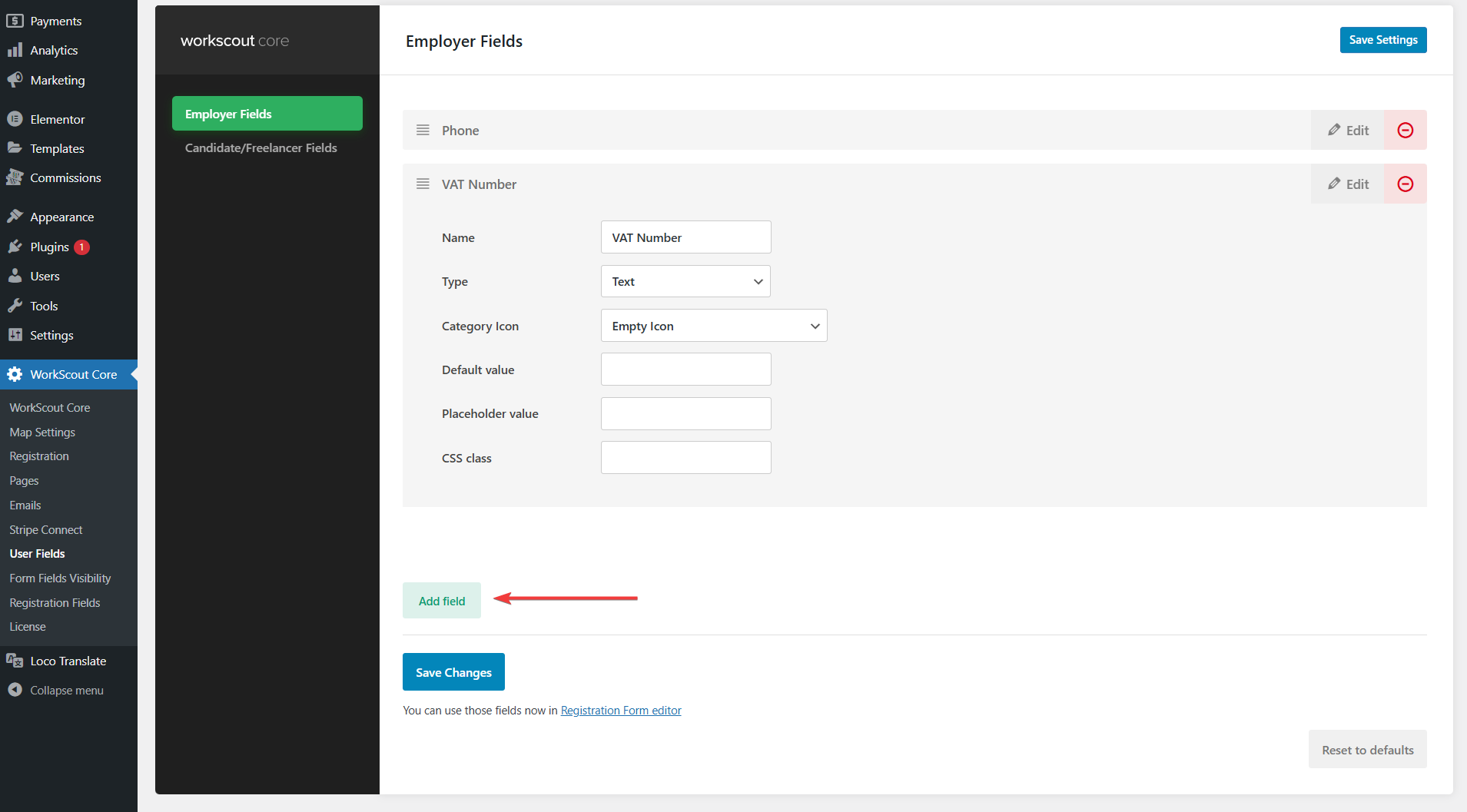Click the Save Settings button

1382,40
